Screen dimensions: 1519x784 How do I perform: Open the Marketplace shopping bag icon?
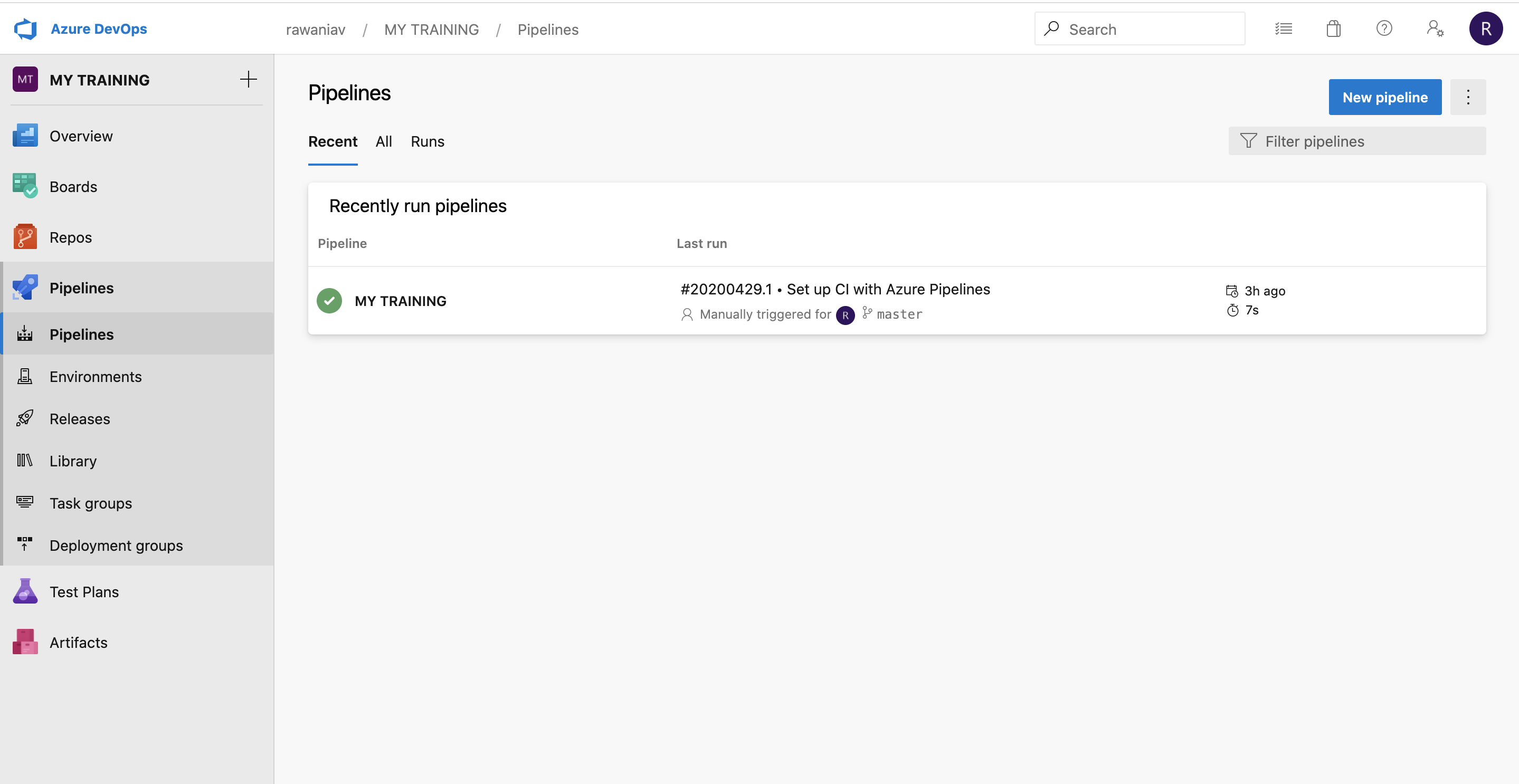pos(1334,28)
